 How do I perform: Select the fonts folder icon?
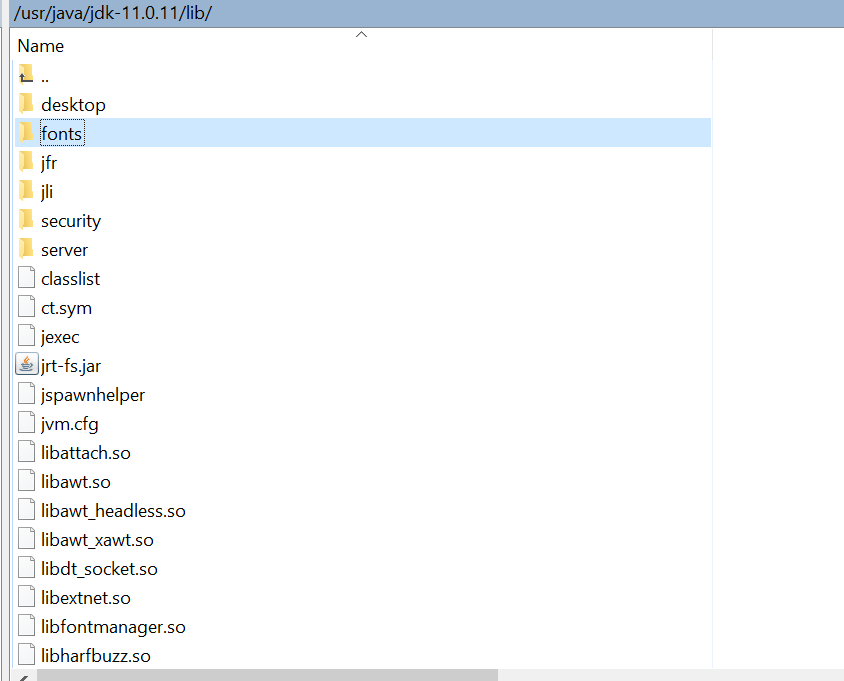point(27,132)
